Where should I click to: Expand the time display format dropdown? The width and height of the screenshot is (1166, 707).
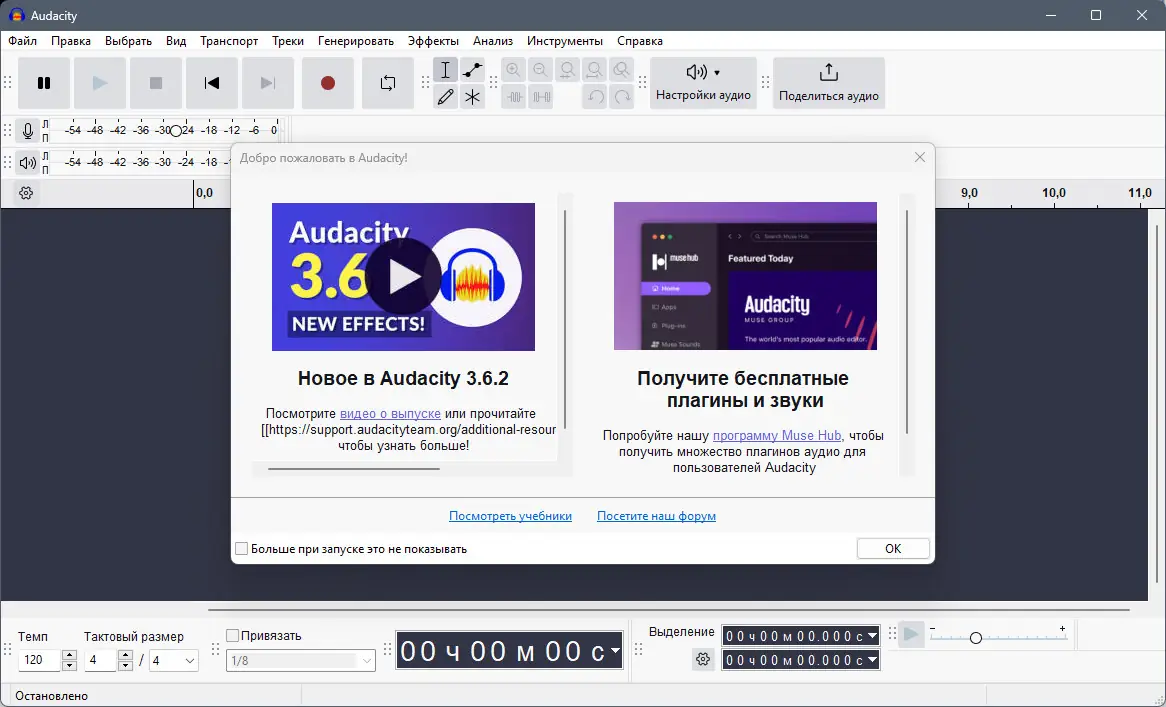[x=613, y=650]
